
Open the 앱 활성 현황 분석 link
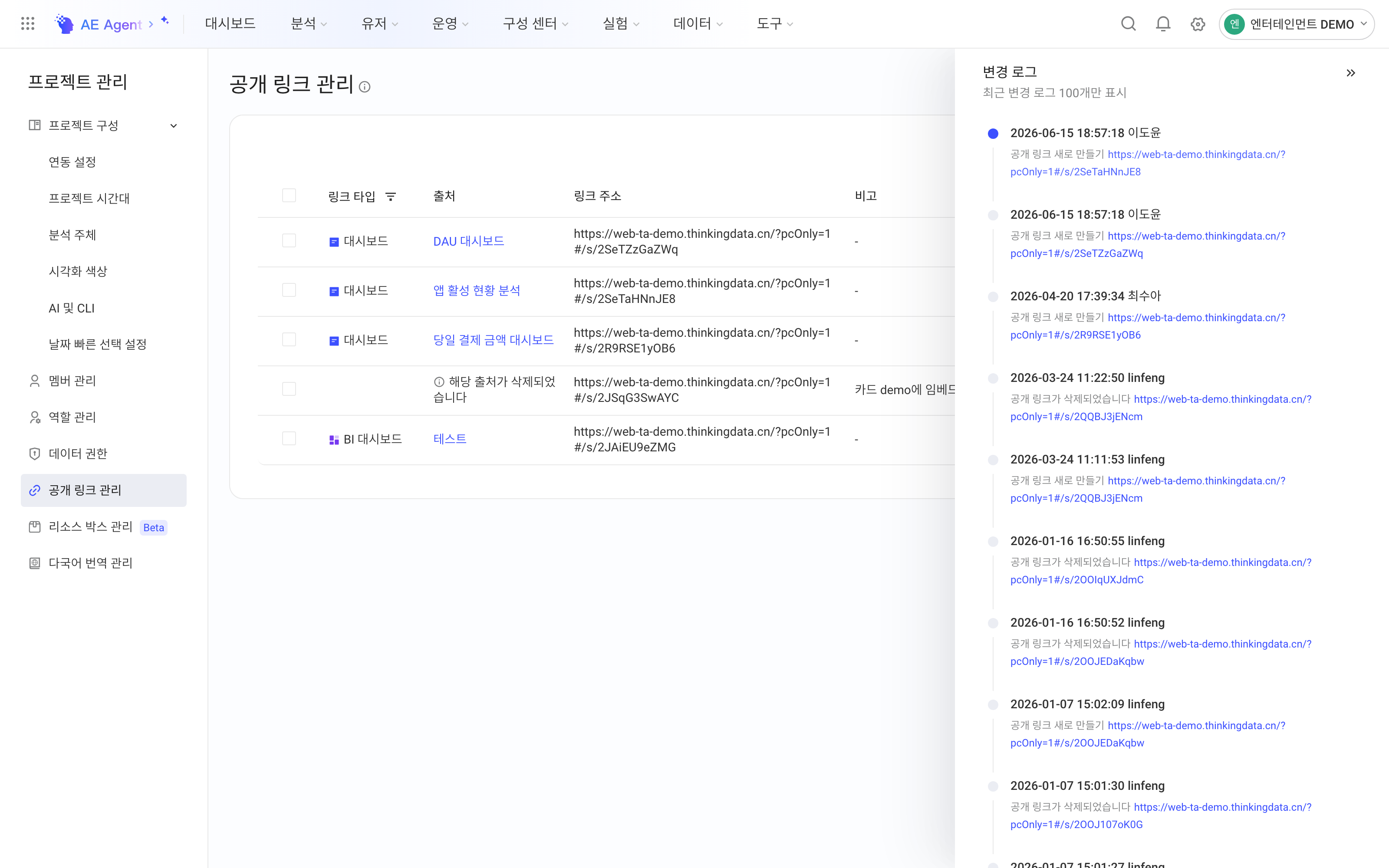click(x=477, y=290)
